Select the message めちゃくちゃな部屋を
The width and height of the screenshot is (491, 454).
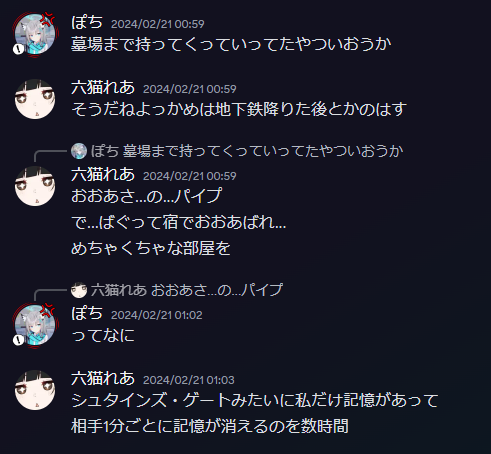point(151,248)
